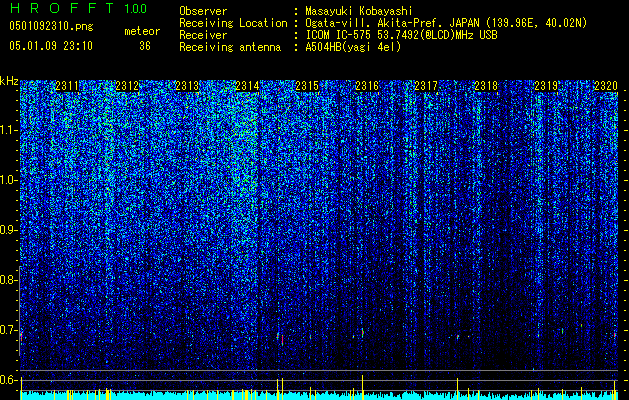629x400 pixels.
Task: Click the 2314 time marker
Action: [247, 86]
